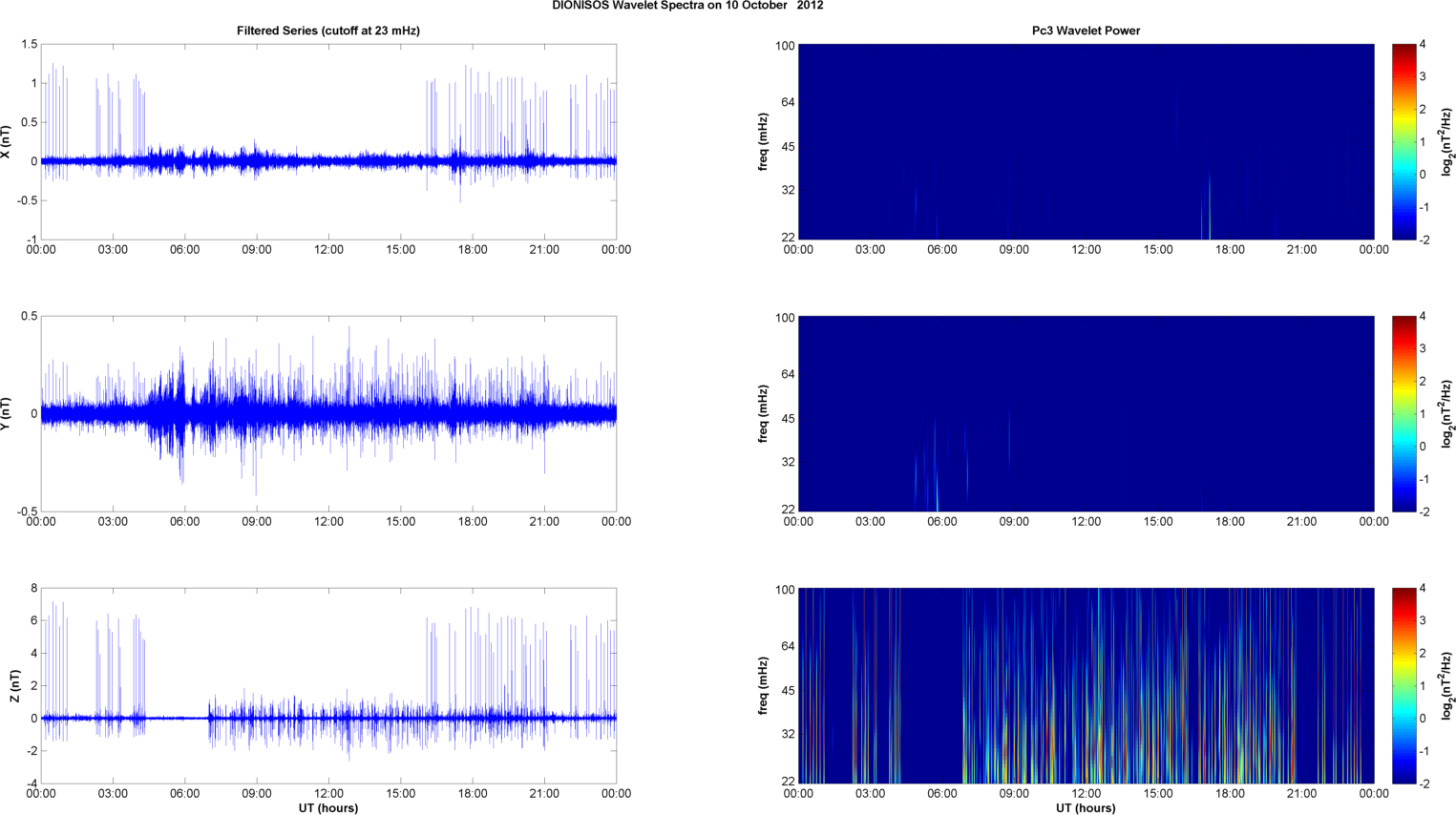Image resolution: width=1456 pixels, height=815 pixels.
Task: Click log2(nT²/Hz) label on the bottom colorbar
Action: 1448,686
